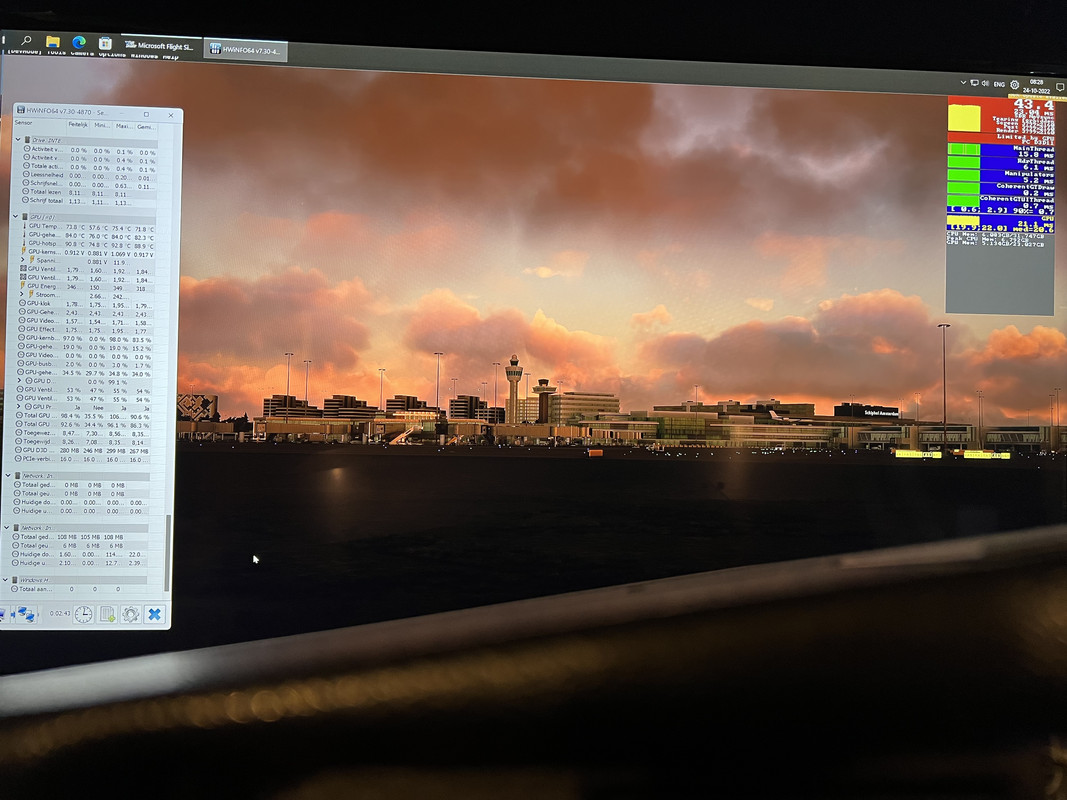The image size is (1067, 800).
Task: Open the Tools menu in dev mode bar
Action: (x=56, y=52)
